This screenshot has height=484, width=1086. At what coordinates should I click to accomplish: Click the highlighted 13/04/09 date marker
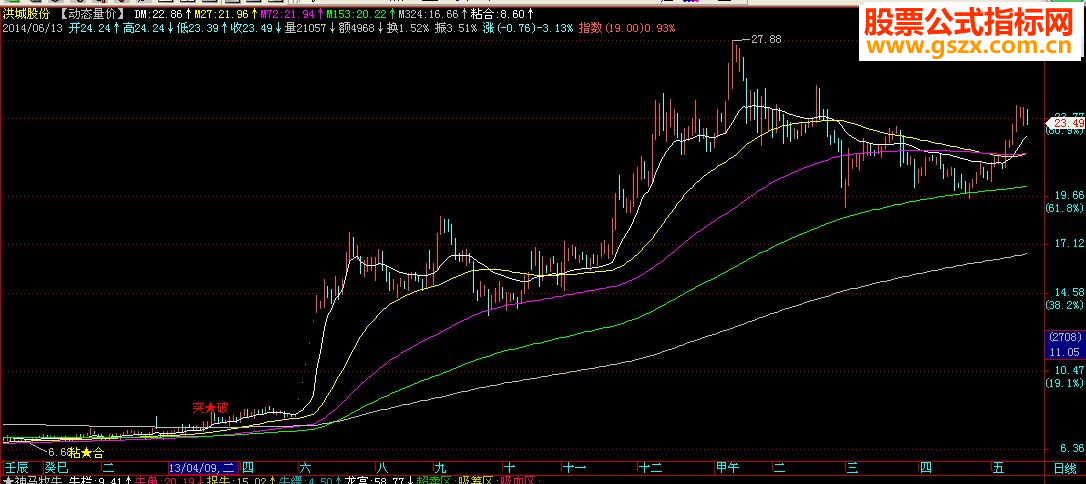[204, 469]
